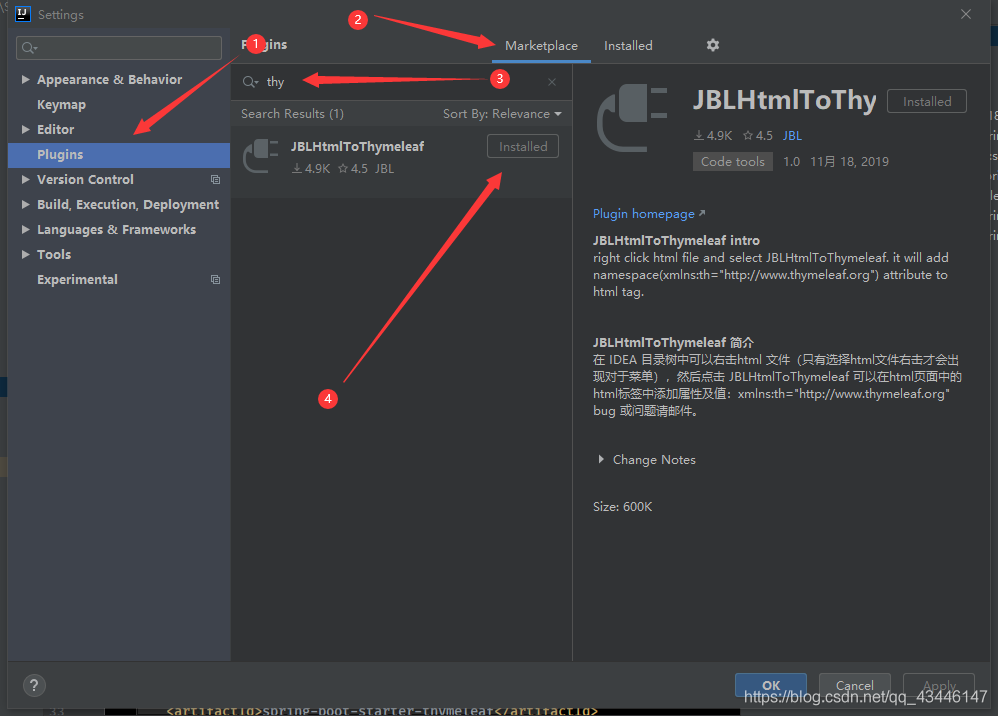Viewport: 998px width, 716px height.
Task: Open the Sort By Relevance dropdown
Action: click(x=502, y=114)
